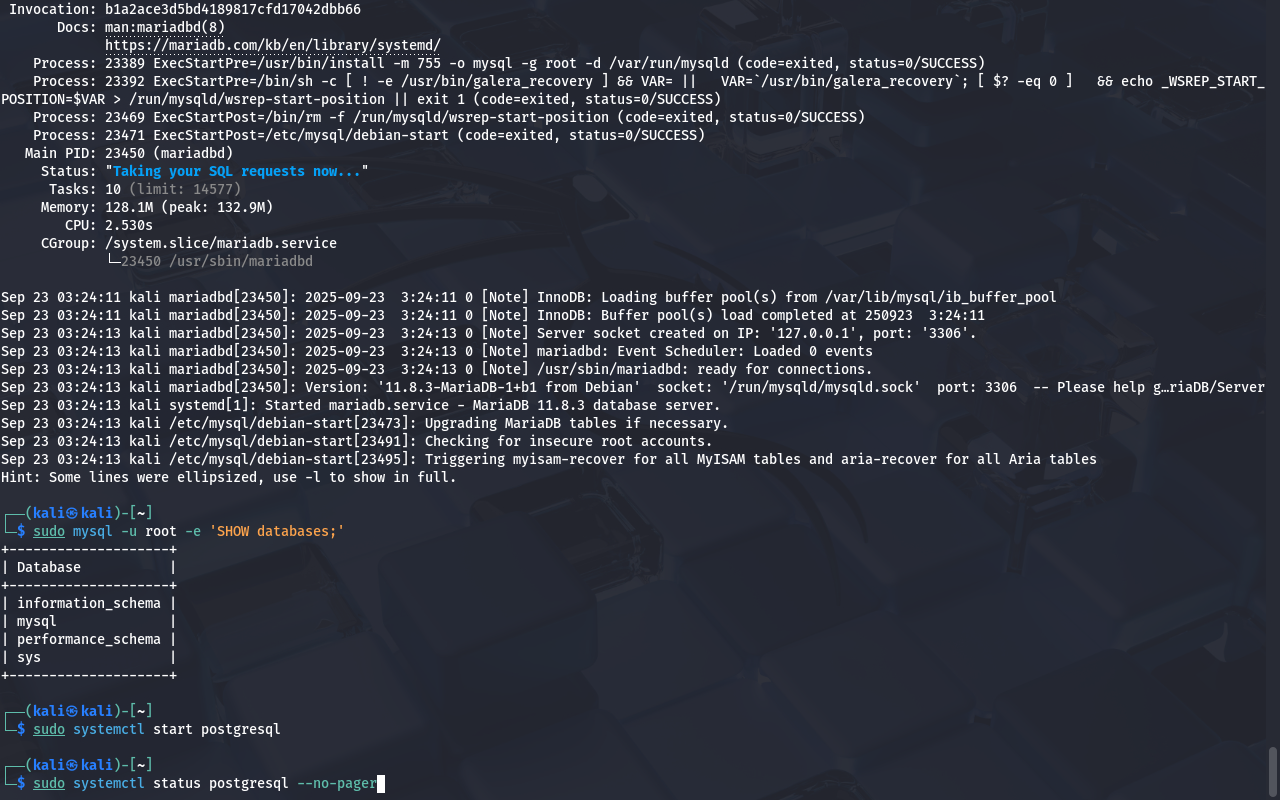Click the mysql row in the database table
1280x800 pixels.
(x=37, y=621)
